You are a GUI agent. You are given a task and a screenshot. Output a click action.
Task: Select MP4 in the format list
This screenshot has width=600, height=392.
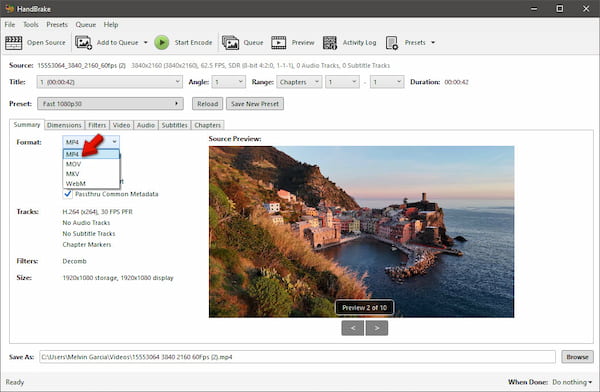point(91,154)
